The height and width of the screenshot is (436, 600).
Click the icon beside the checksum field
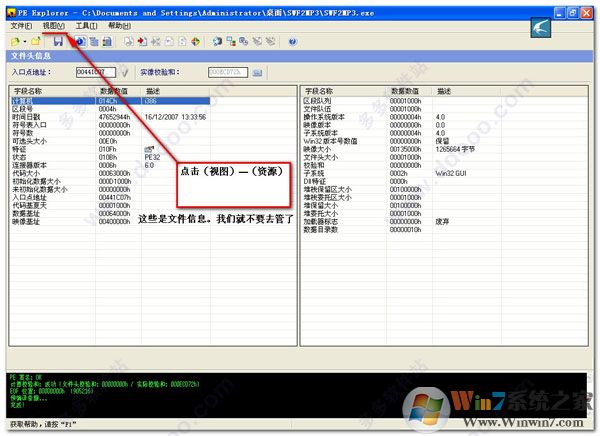pyautogui.click(x=258, y=72)
